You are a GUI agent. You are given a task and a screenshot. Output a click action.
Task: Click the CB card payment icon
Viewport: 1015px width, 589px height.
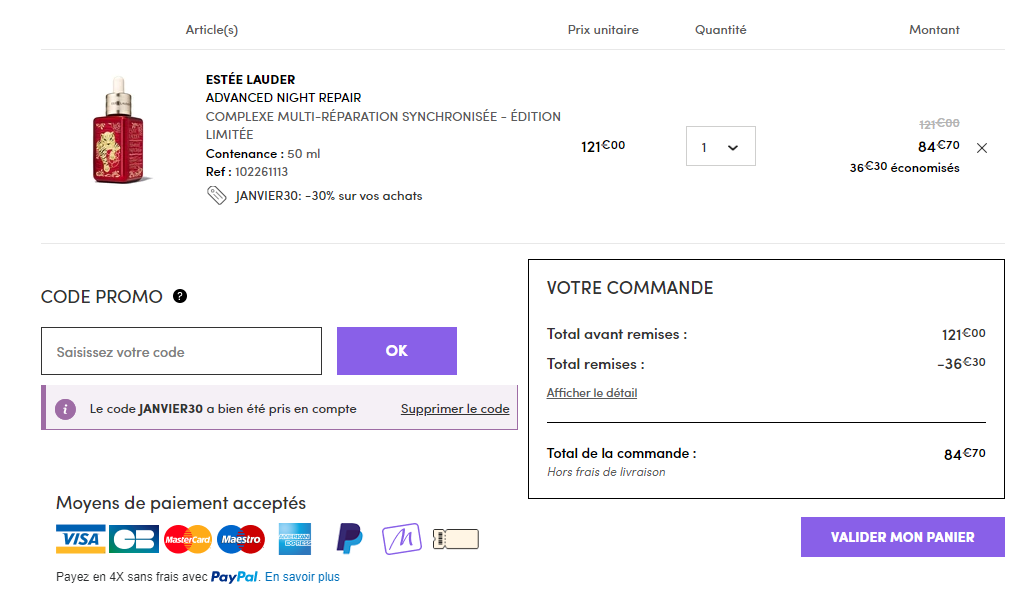tap(134, 539)
